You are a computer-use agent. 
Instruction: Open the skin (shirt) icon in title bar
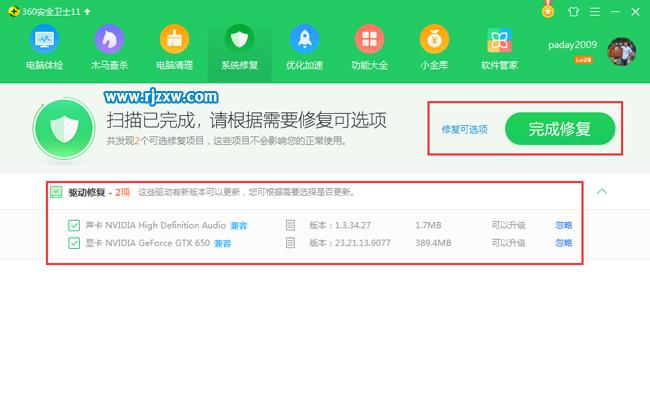(x=574, y=12)
